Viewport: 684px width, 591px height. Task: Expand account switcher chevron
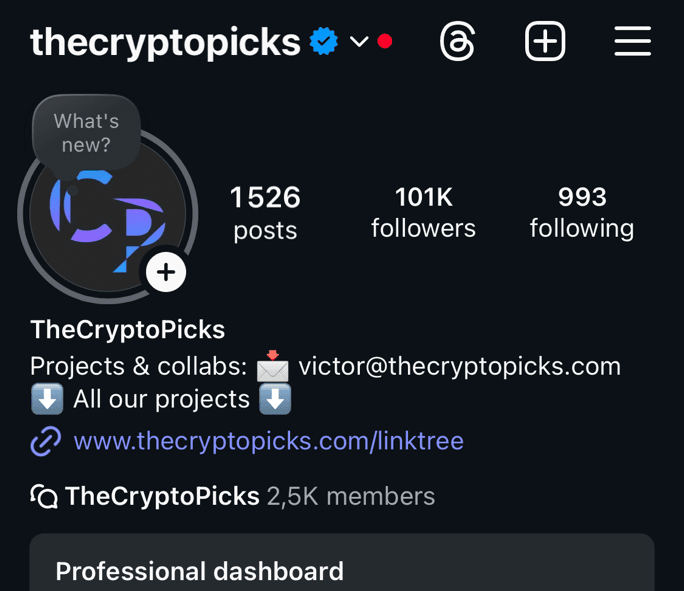pyautogui.click(x=359, y=42)
